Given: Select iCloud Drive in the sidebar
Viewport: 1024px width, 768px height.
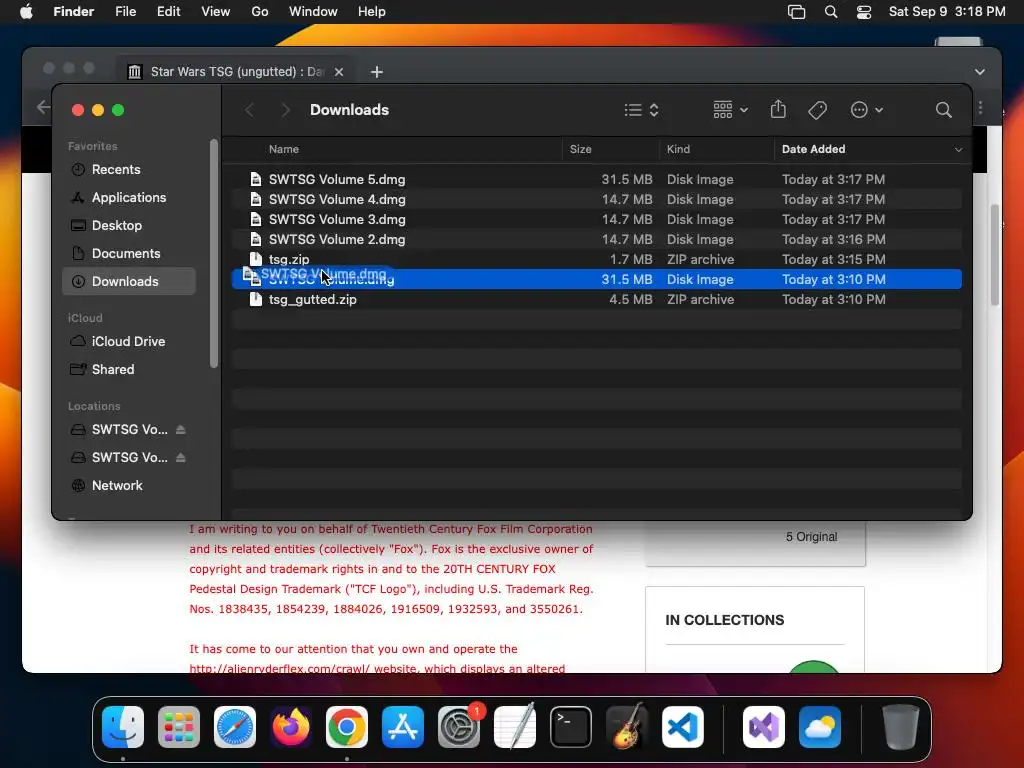Looking at the screenshot, I should [129, 342].
